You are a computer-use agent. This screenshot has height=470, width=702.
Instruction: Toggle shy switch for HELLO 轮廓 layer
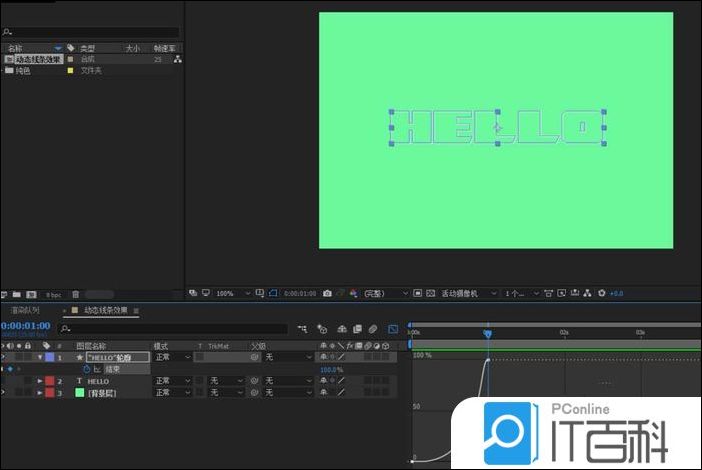(x=323, y=357)
